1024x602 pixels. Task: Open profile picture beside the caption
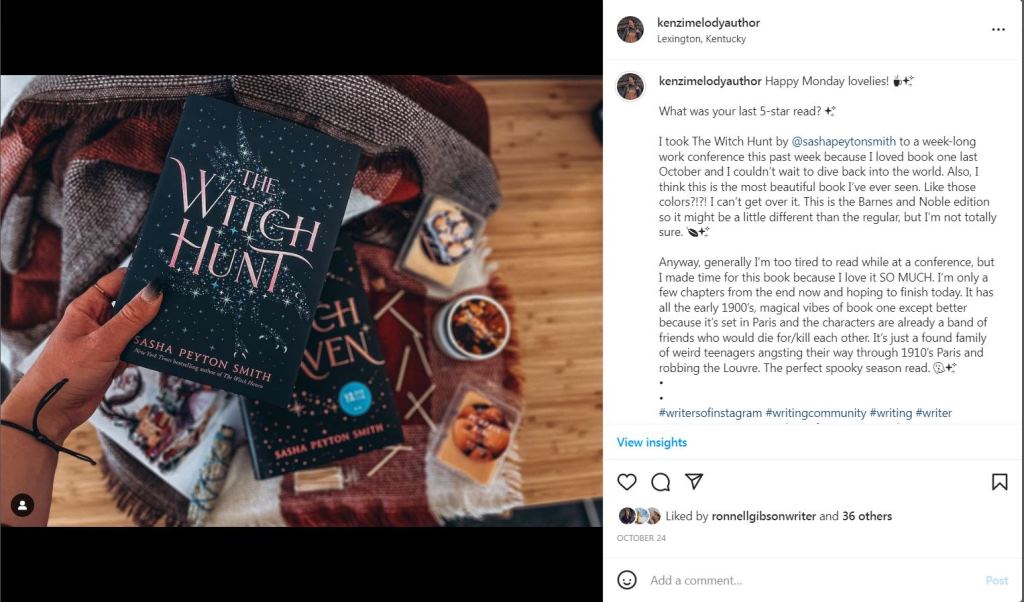click(x=630, y=86)
